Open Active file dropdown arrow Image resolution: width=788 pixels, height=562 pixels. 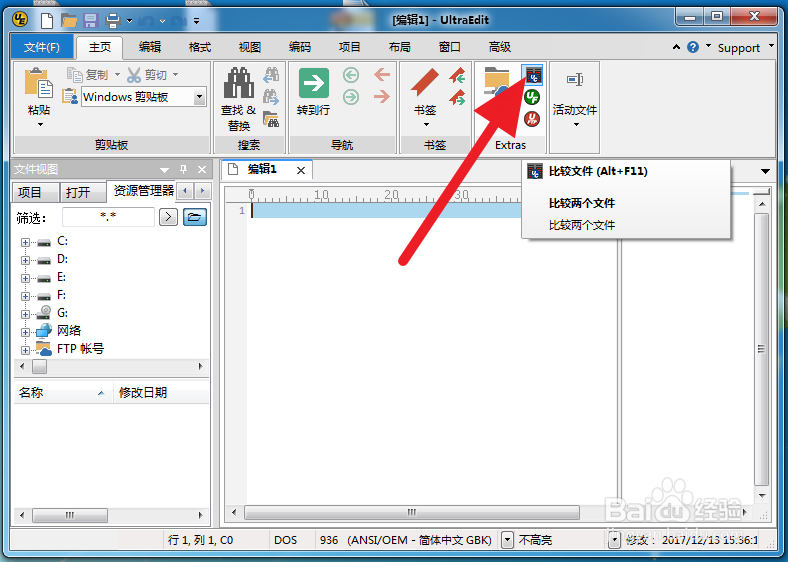click(576, 124)
